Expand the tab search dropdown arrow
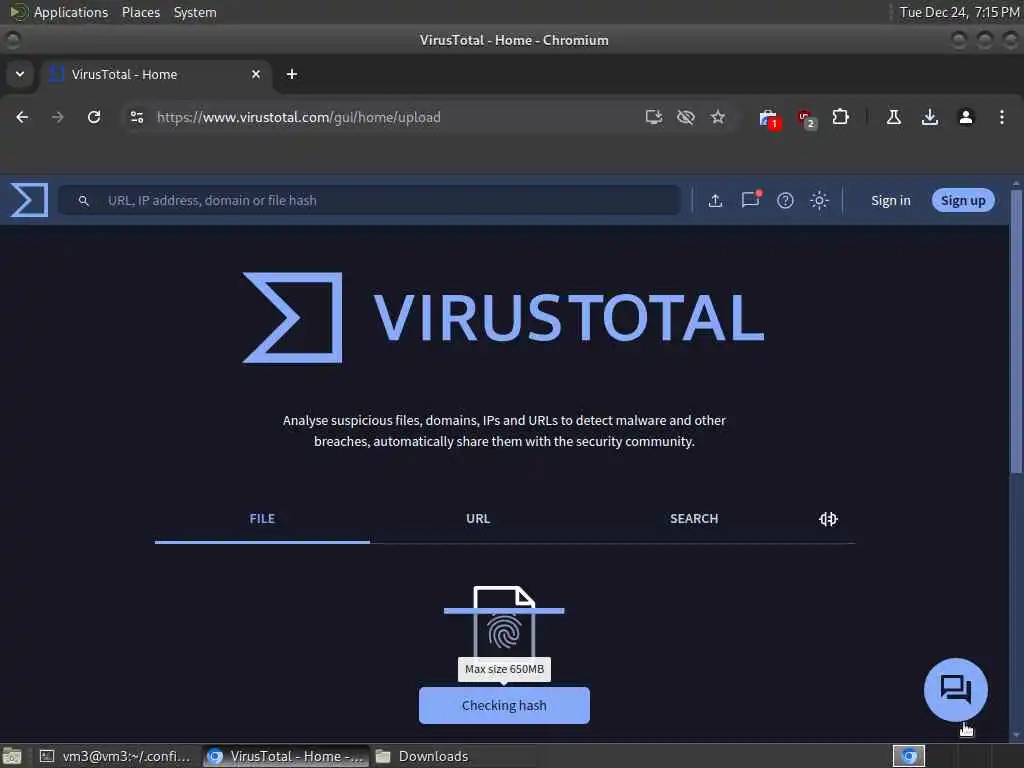Screen dimensions: 1024x768 coord(20,74)
